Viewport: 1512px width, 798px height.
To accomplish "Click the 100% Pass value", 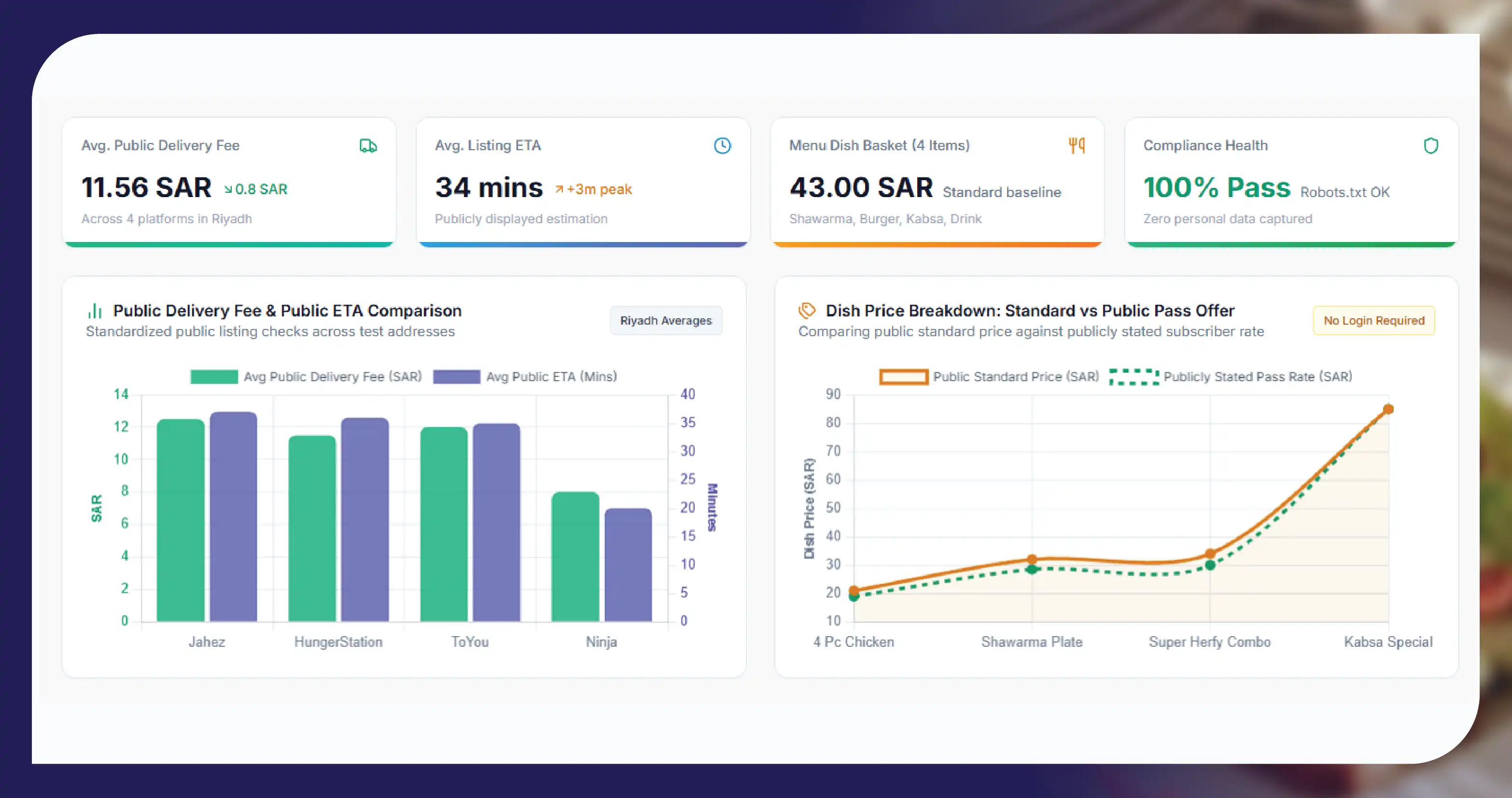I will point(1217,187).
